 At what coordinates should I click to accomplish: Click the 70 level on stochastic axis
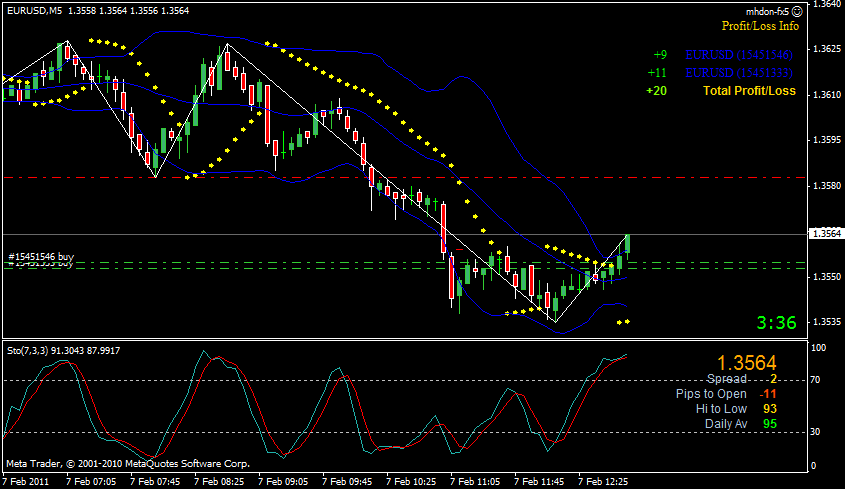tap(816, 380)
